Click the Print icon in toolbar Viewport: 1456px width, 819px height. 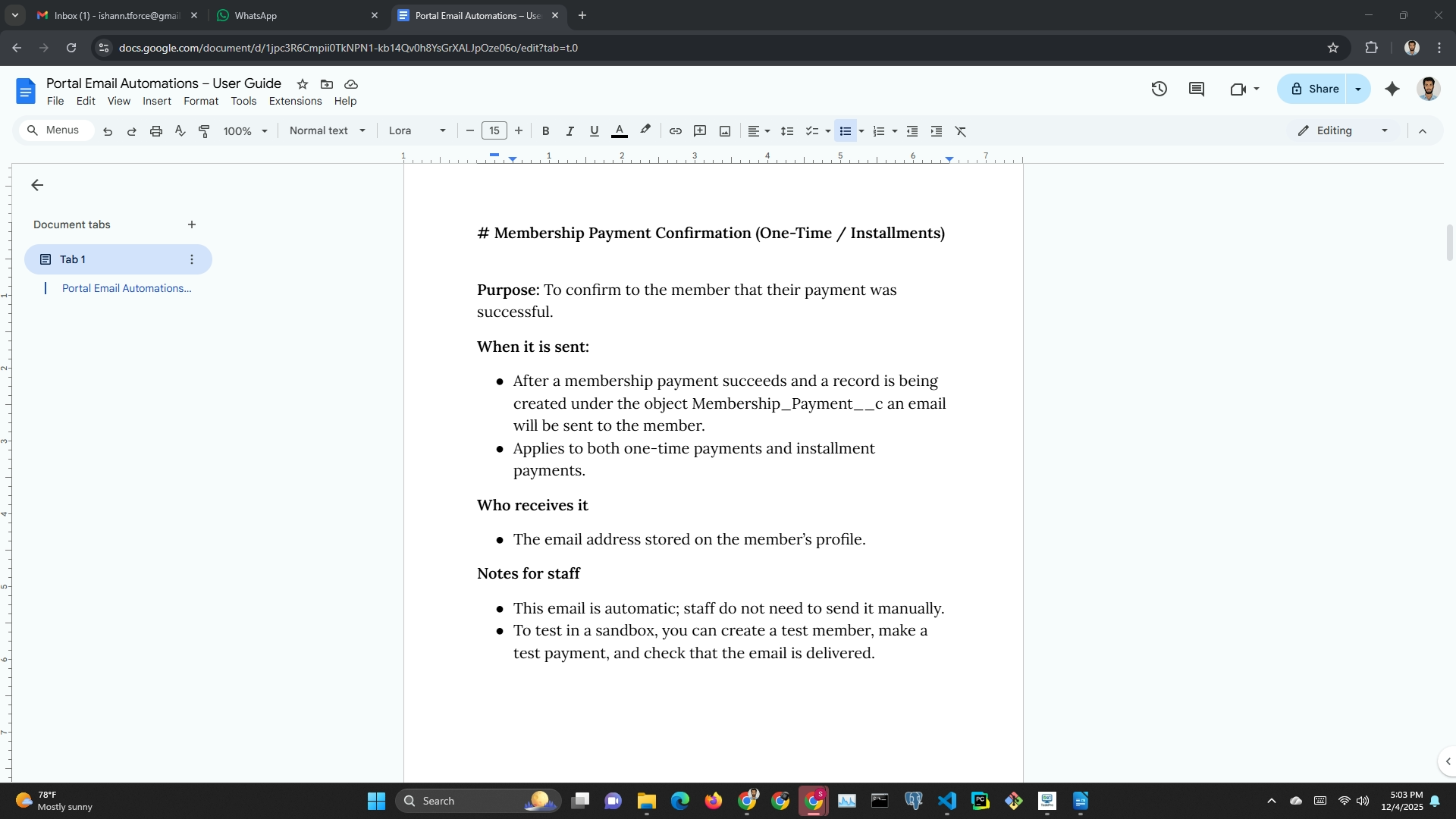156,131
